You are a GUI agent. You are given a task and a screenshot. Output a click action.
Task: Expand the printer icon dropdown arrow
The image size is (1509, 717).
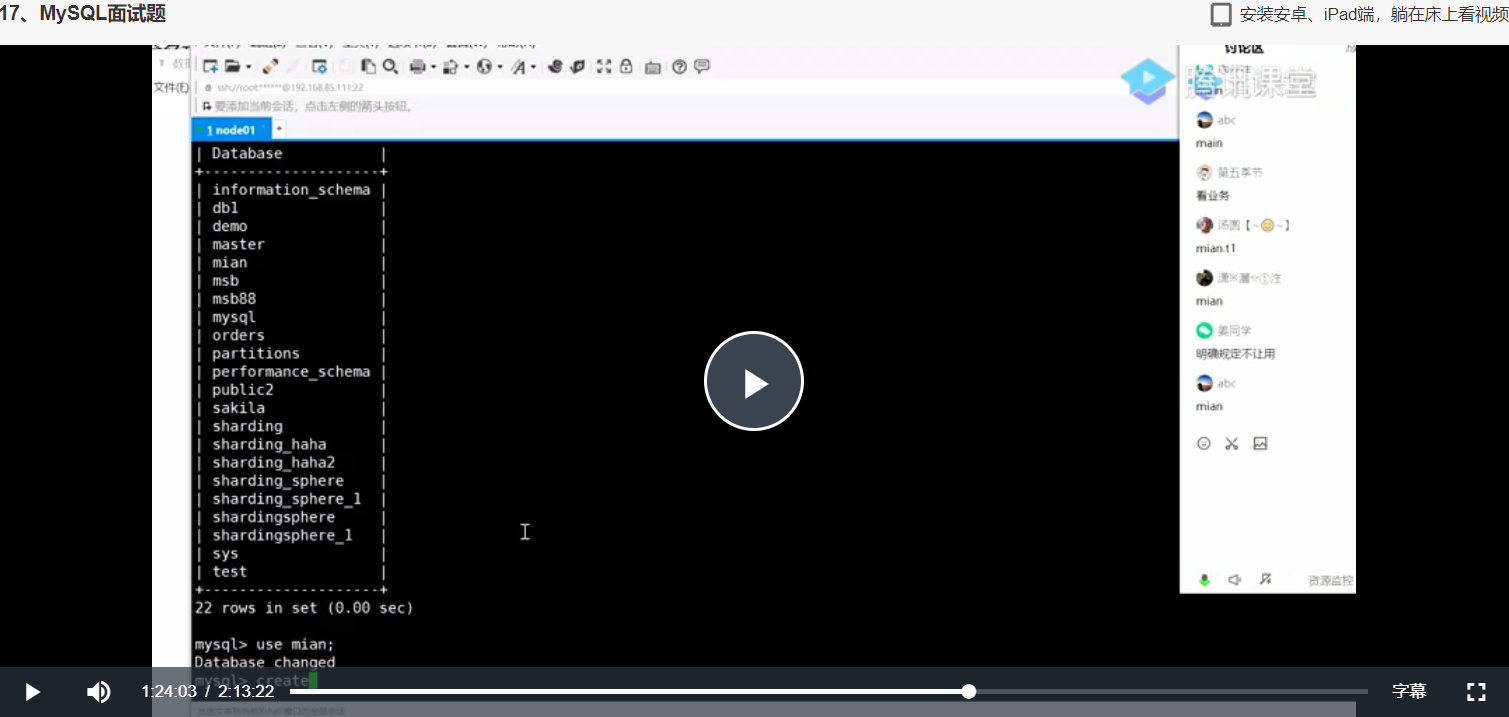pyautogui.click(x=433, y=67)
